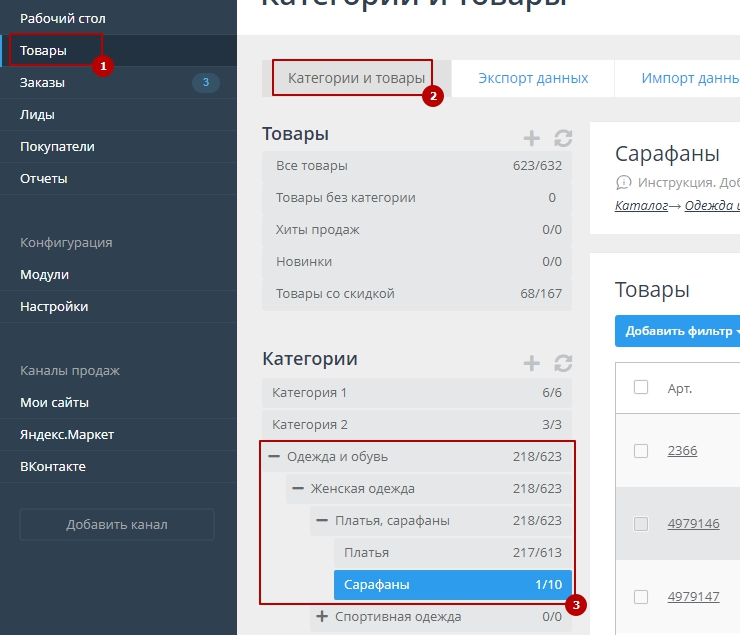Click the Добавить канал button
Screen dimensions: 740x635
pos(117,524)
